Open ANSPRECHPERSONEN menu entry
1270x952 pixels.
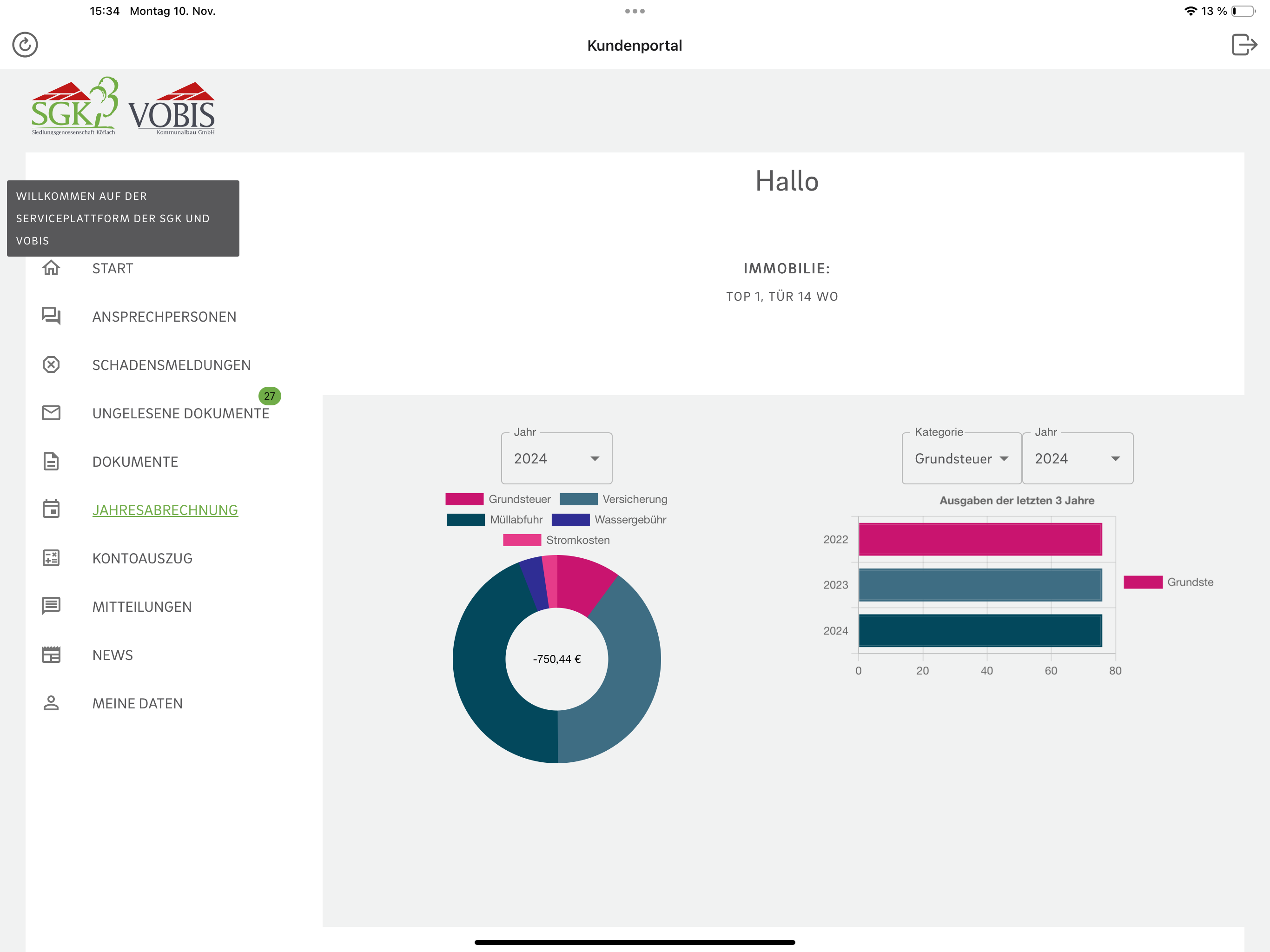(x=164, y=317)
